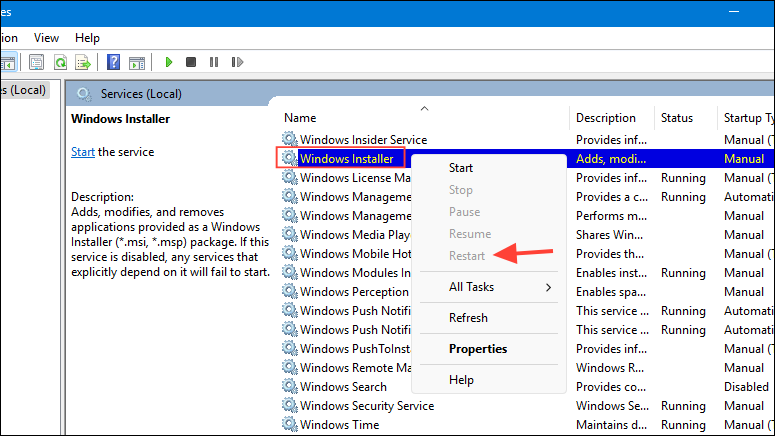The height and width of the screenshot is (436, 775).
Task: Expand the All Tasks submenu
Action: coord(489,287)
